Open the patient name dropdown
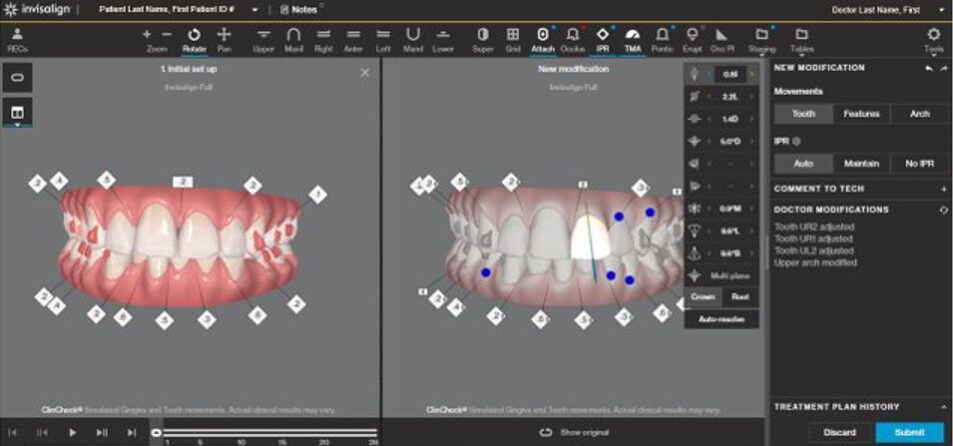Viewport: 953px width, 446px height. point(255,10)
